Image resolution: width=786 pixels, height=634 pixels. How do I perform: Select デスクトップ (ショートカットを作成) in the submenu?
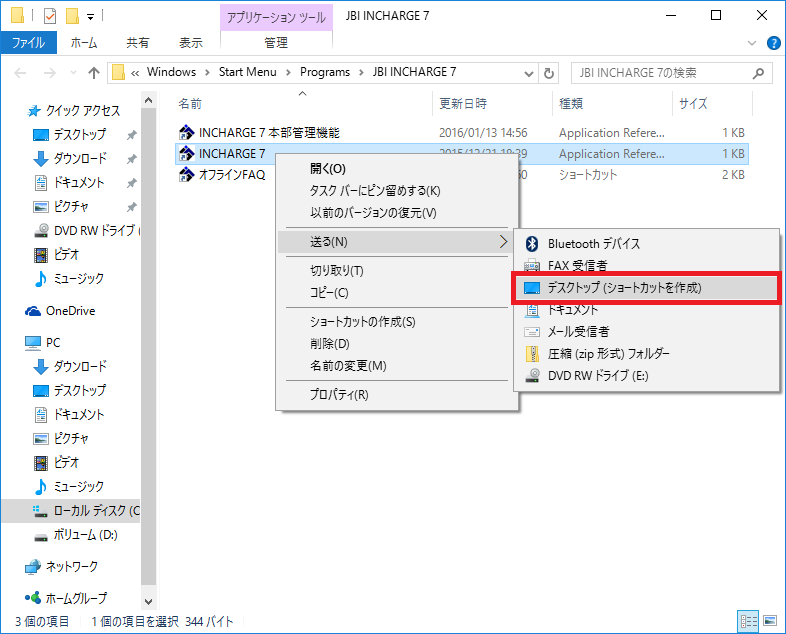click(x=646, y=288)
